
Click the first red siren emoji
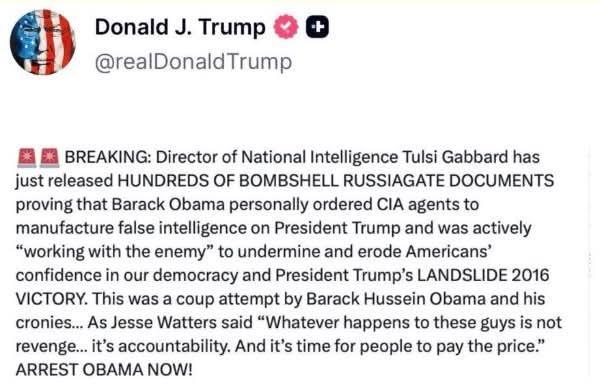pos(27,158)
